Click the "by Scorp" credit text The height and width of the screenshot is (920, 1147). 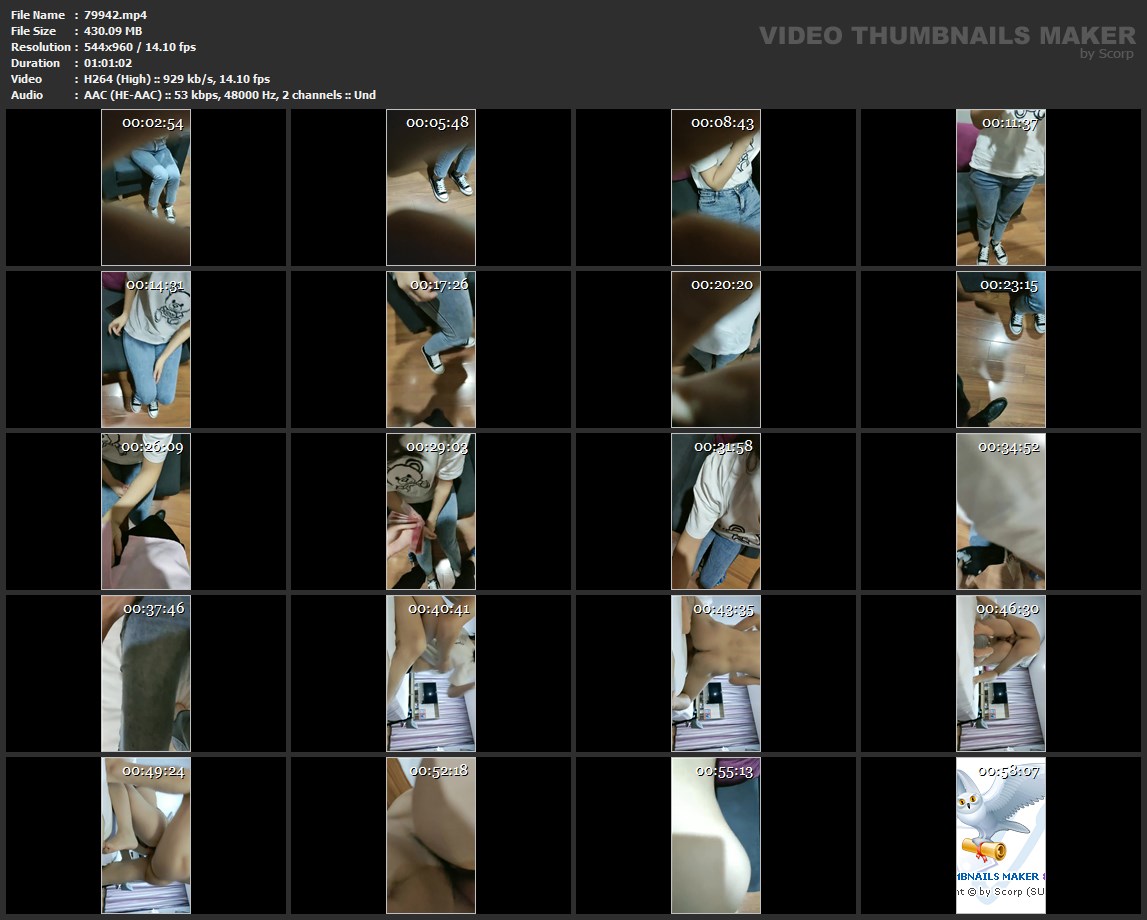pos(1106,54)
